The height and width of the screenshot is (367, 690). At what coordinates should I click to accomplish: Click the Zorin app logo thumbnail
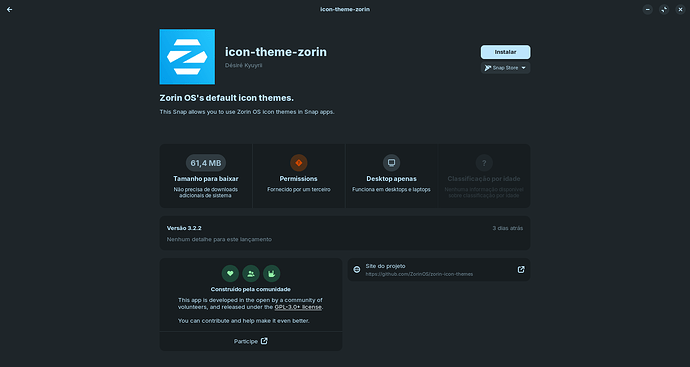tap(187, 57)
